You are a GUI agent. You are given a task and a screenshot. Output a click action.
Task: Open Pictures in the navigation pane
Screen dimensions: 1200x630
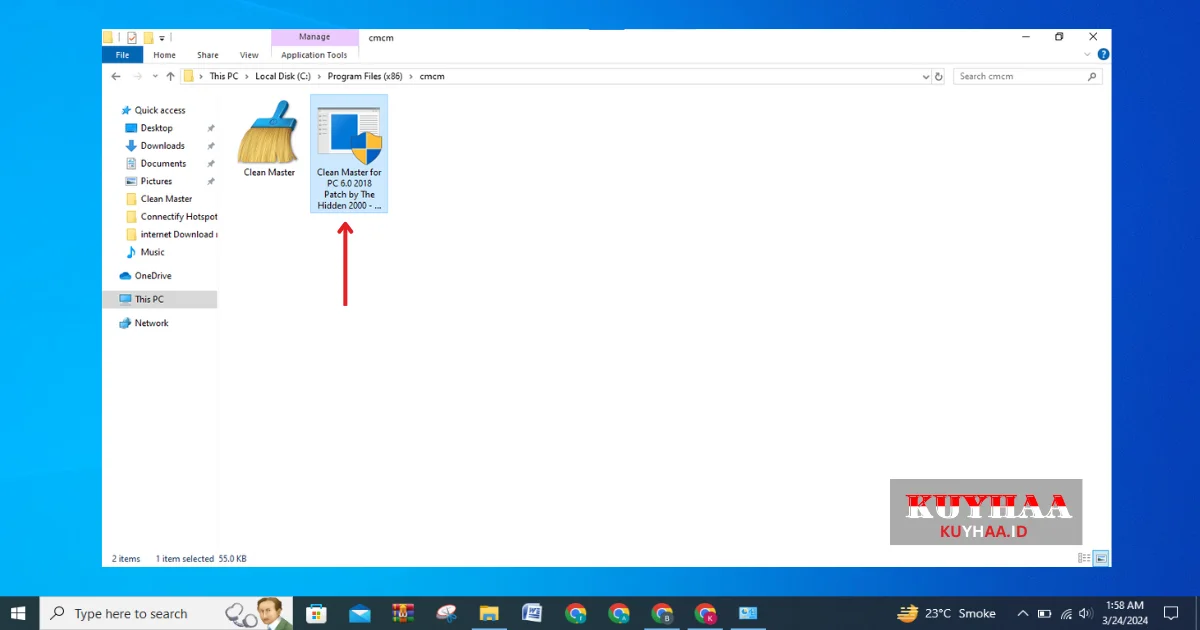coord(156,181)
